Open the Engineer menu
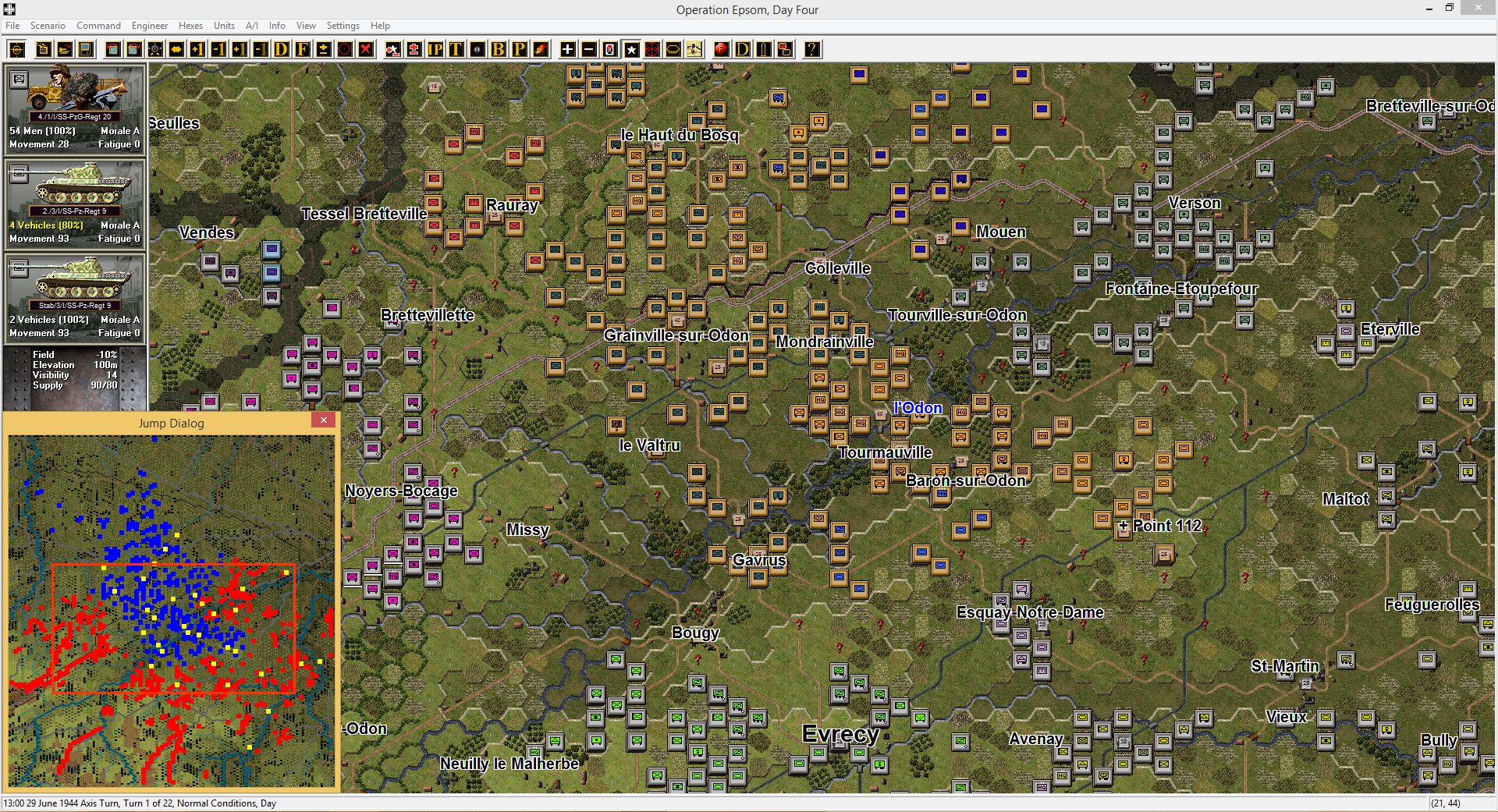Image resolution: width=1498 pixels, height=812 pixels. pos(150,26)
